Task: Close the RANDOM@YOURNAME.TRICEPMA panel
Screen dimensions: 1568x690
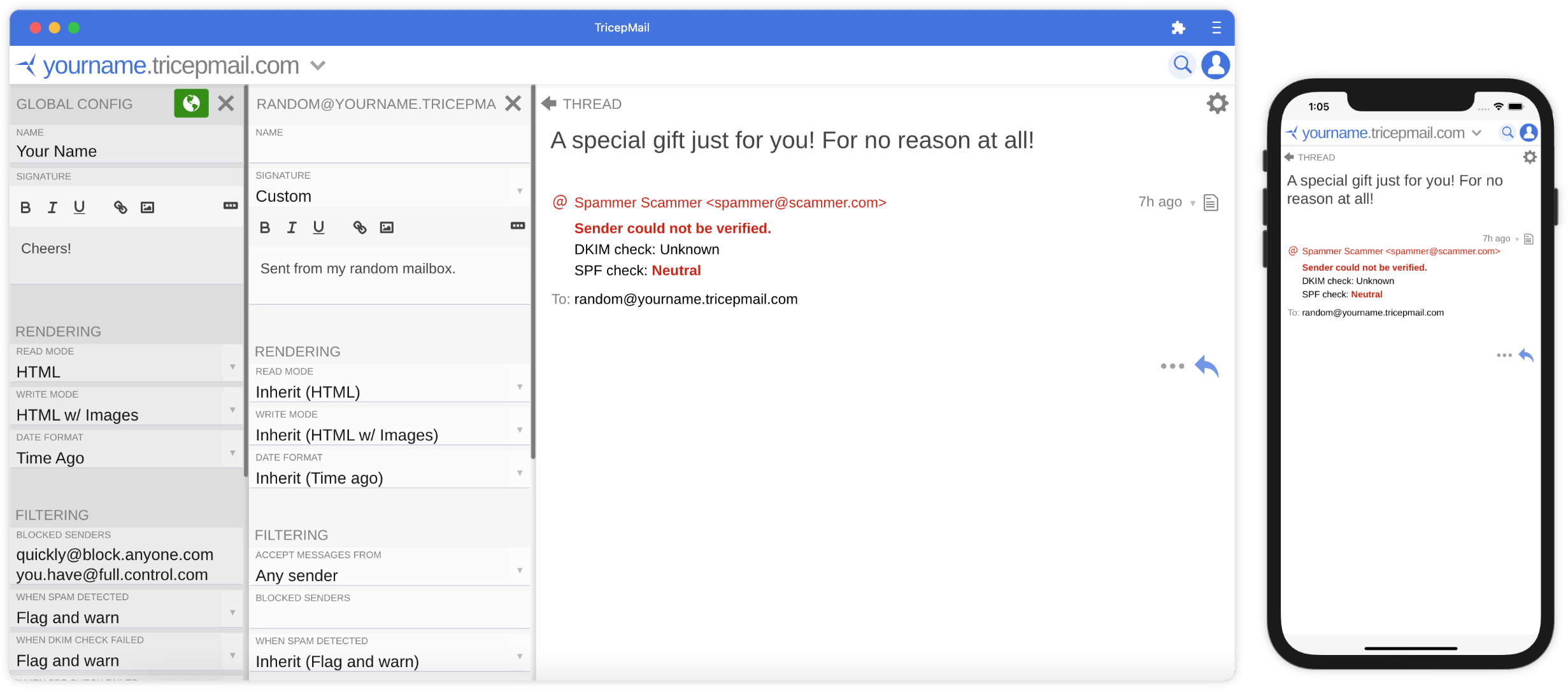Action: (513, 103)
